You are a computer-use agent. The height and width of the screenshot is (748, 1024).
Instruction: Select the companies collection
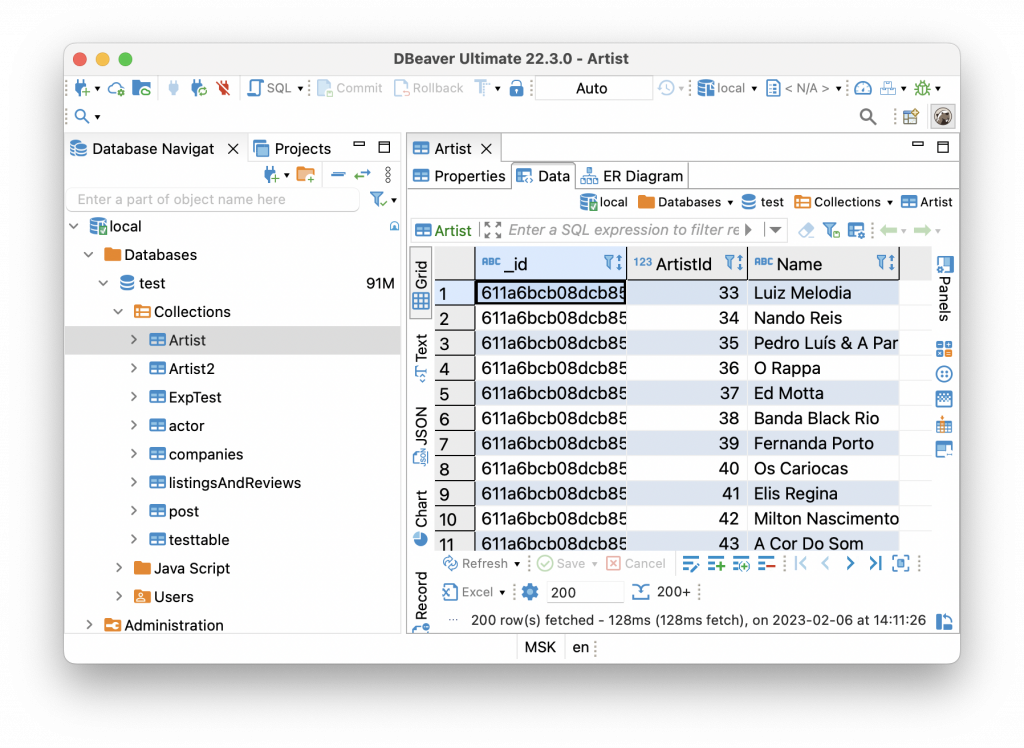tap(206, 454)
